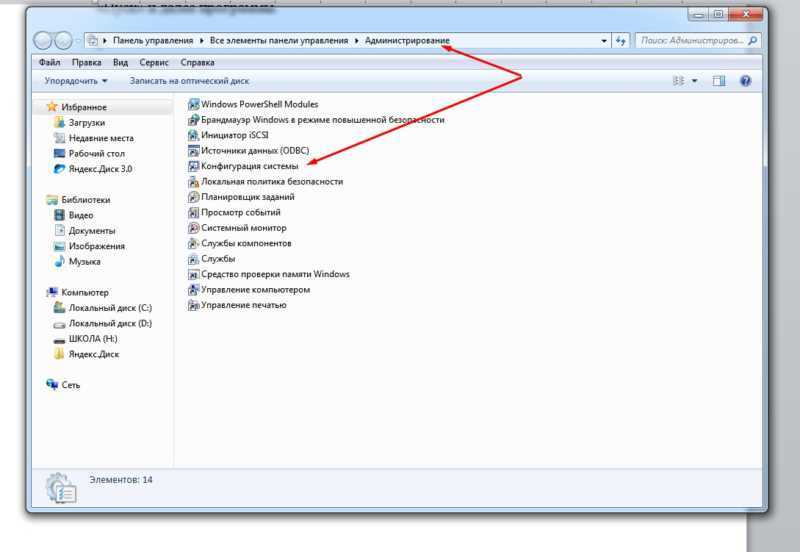Open the view options dropdown arrow

694,81
